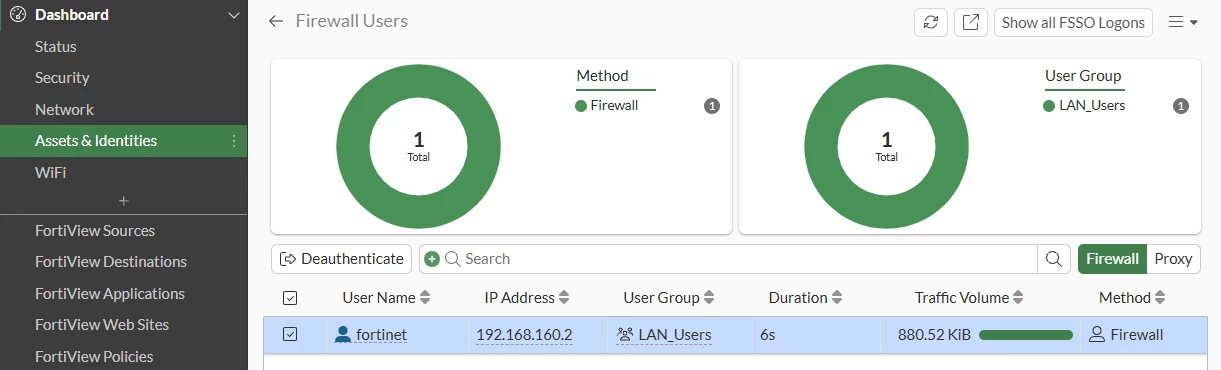This screenshot has width=1221, height=370.
Task: Sort by IP Address column arrows
Action: [x=564, y=298]
